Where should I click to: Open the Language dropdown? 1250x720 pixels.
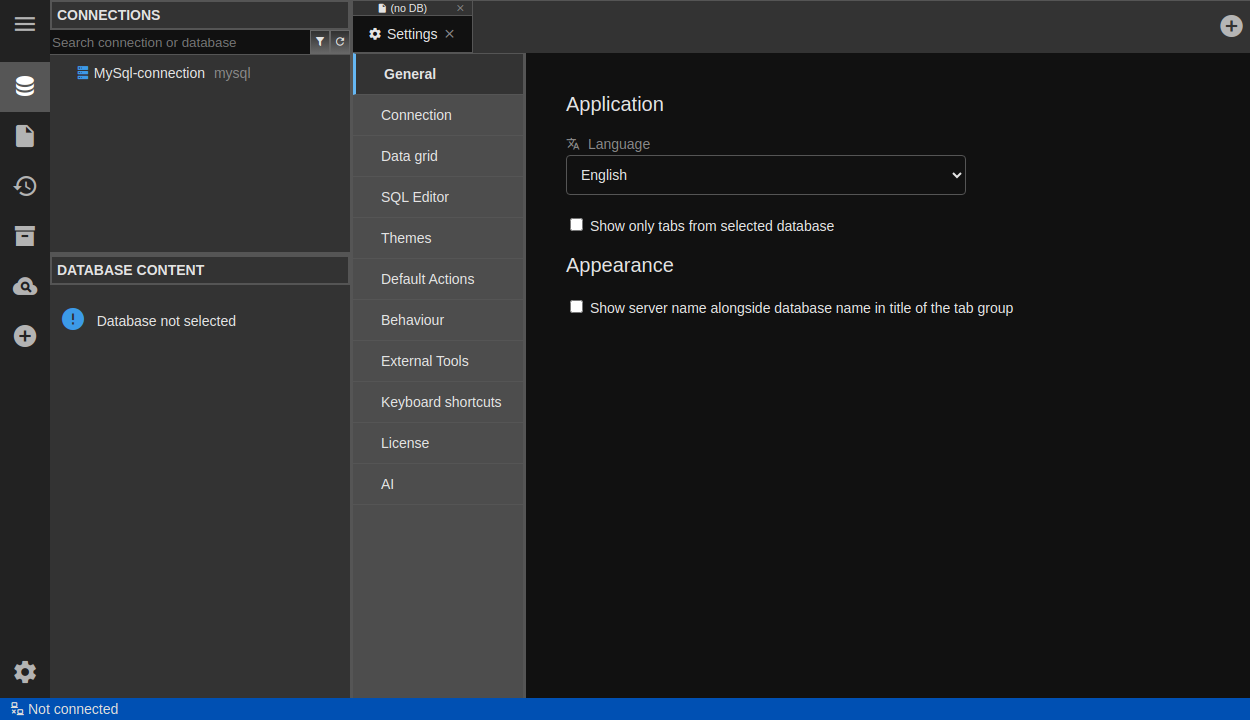point(765,175)
